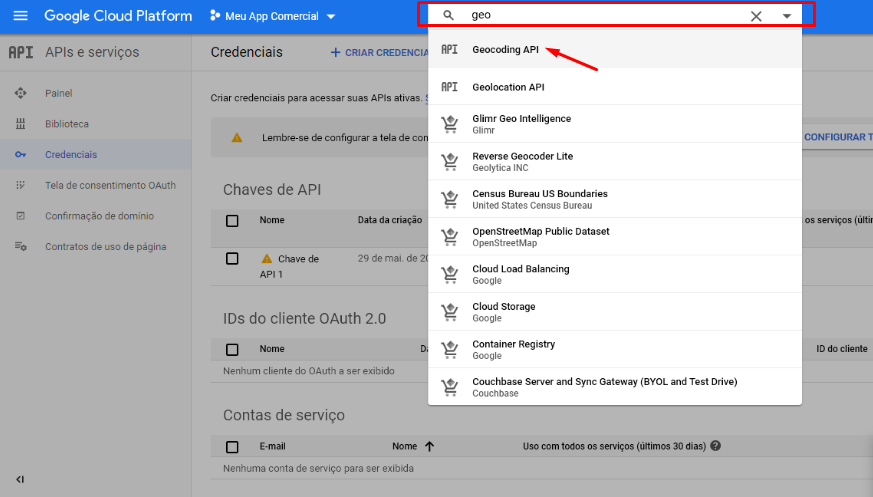Click the API logo in APIs e serviços header
Image resolution: width=873 pixels, height=497 pixels.
tap(21, 52)
